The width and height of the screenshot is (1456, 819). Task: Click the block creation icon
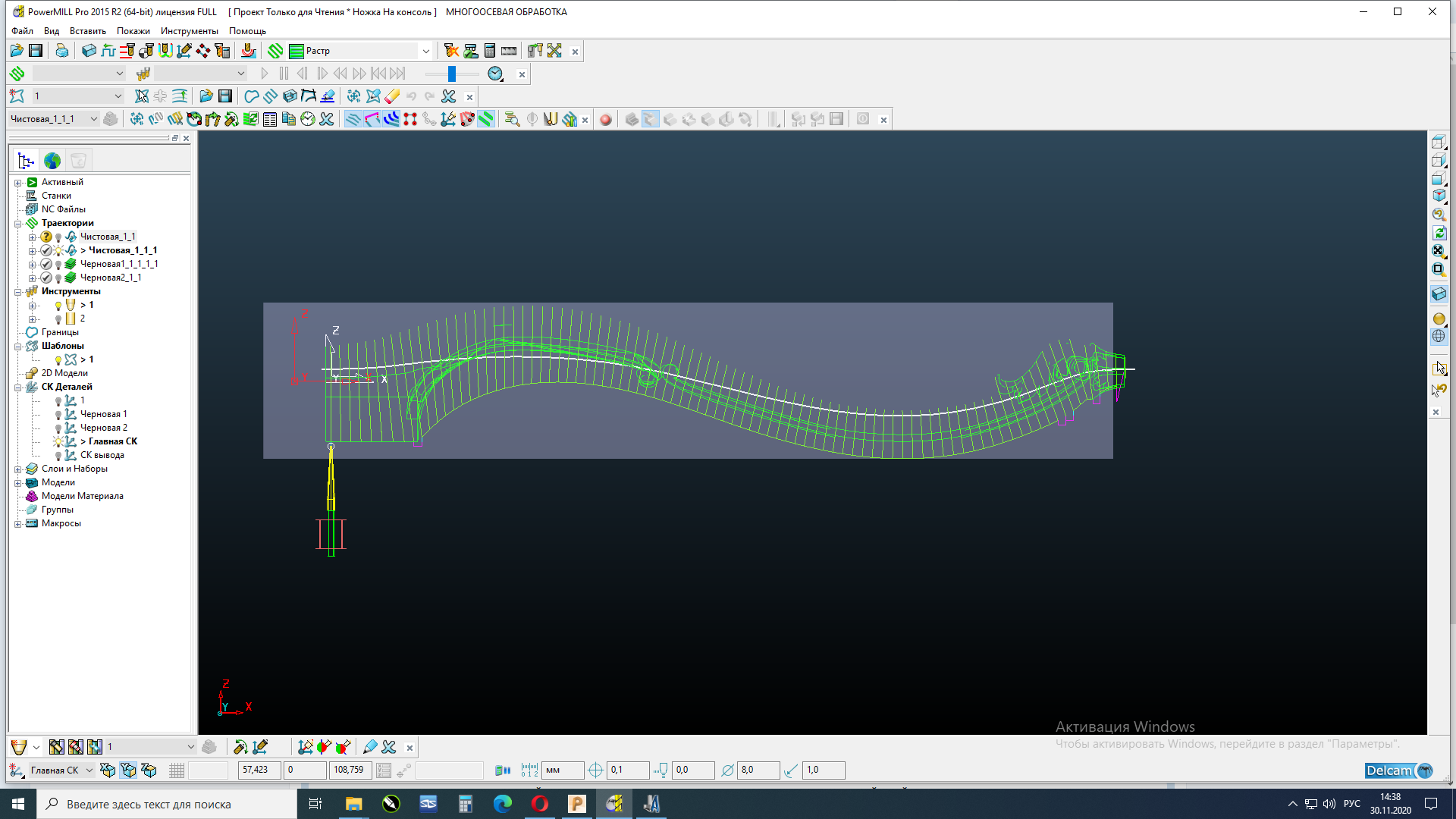point(89,51)
